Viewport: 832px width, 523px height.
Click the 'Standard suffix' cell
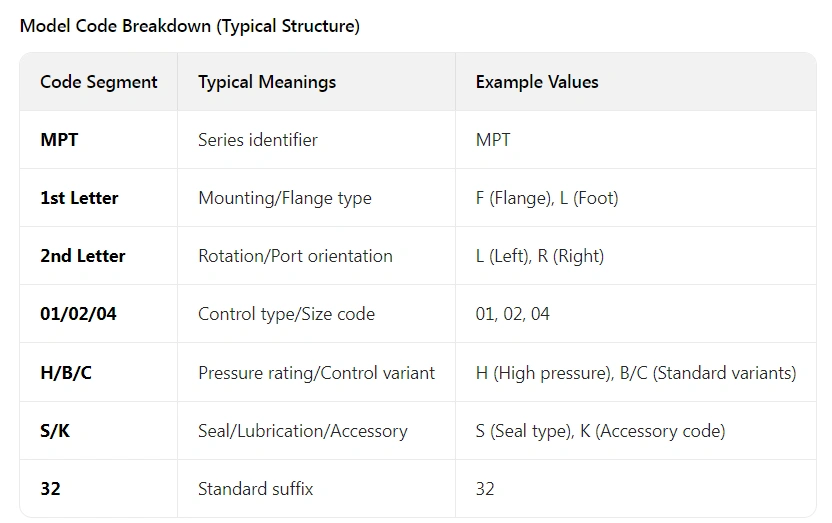coord(256,489)
